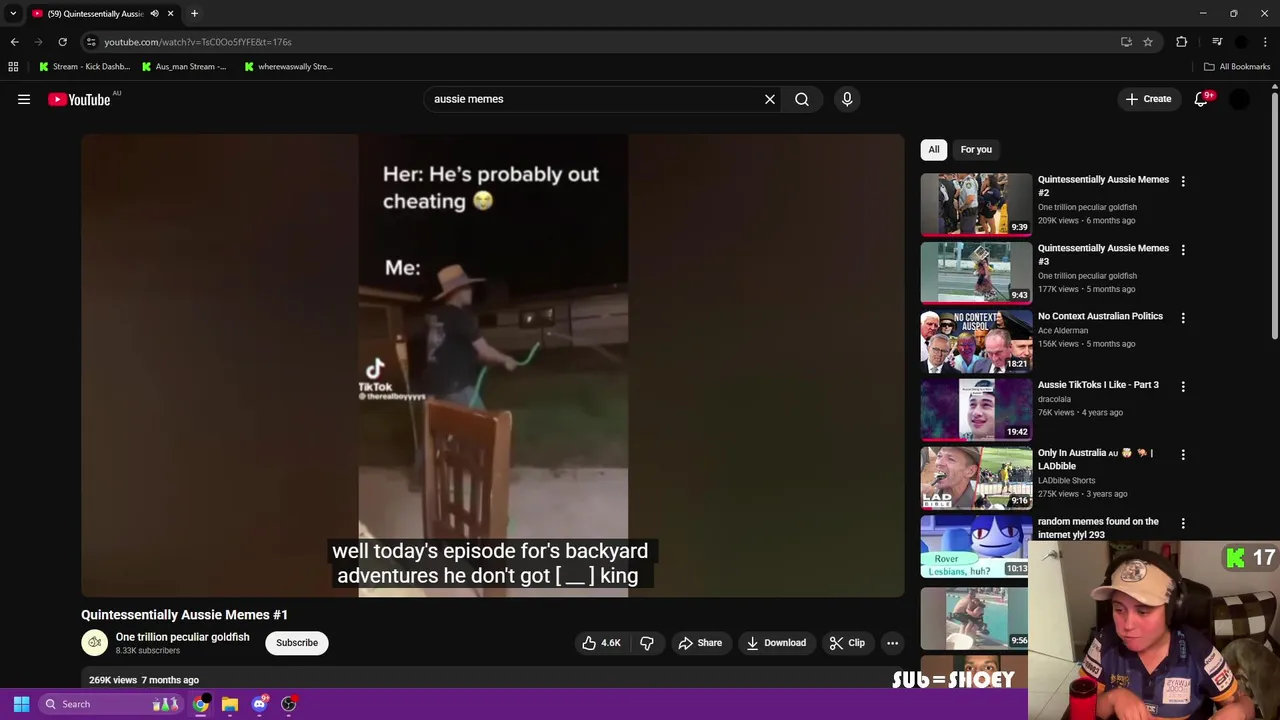Open the Create video menu
This screenshot has width=1280, height=720.
click(x=1148, y=99)
